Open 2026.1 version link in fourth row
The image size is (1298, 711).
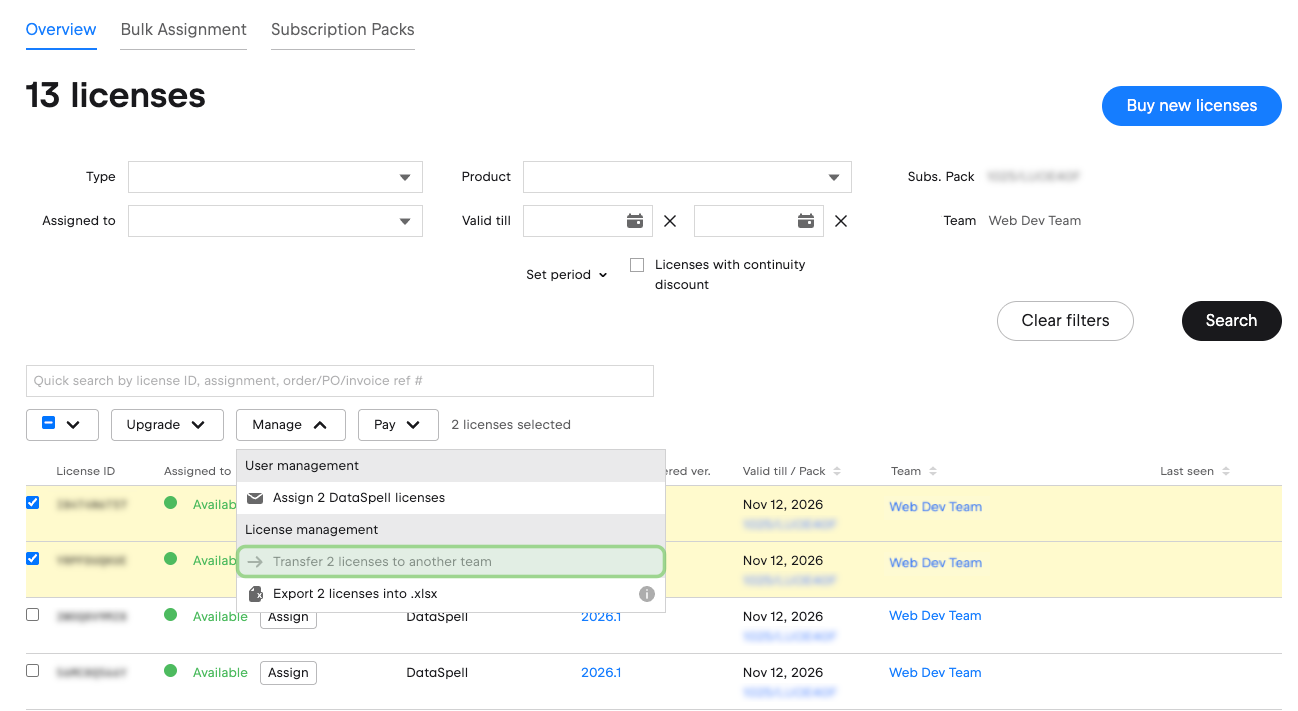(601, 672)
